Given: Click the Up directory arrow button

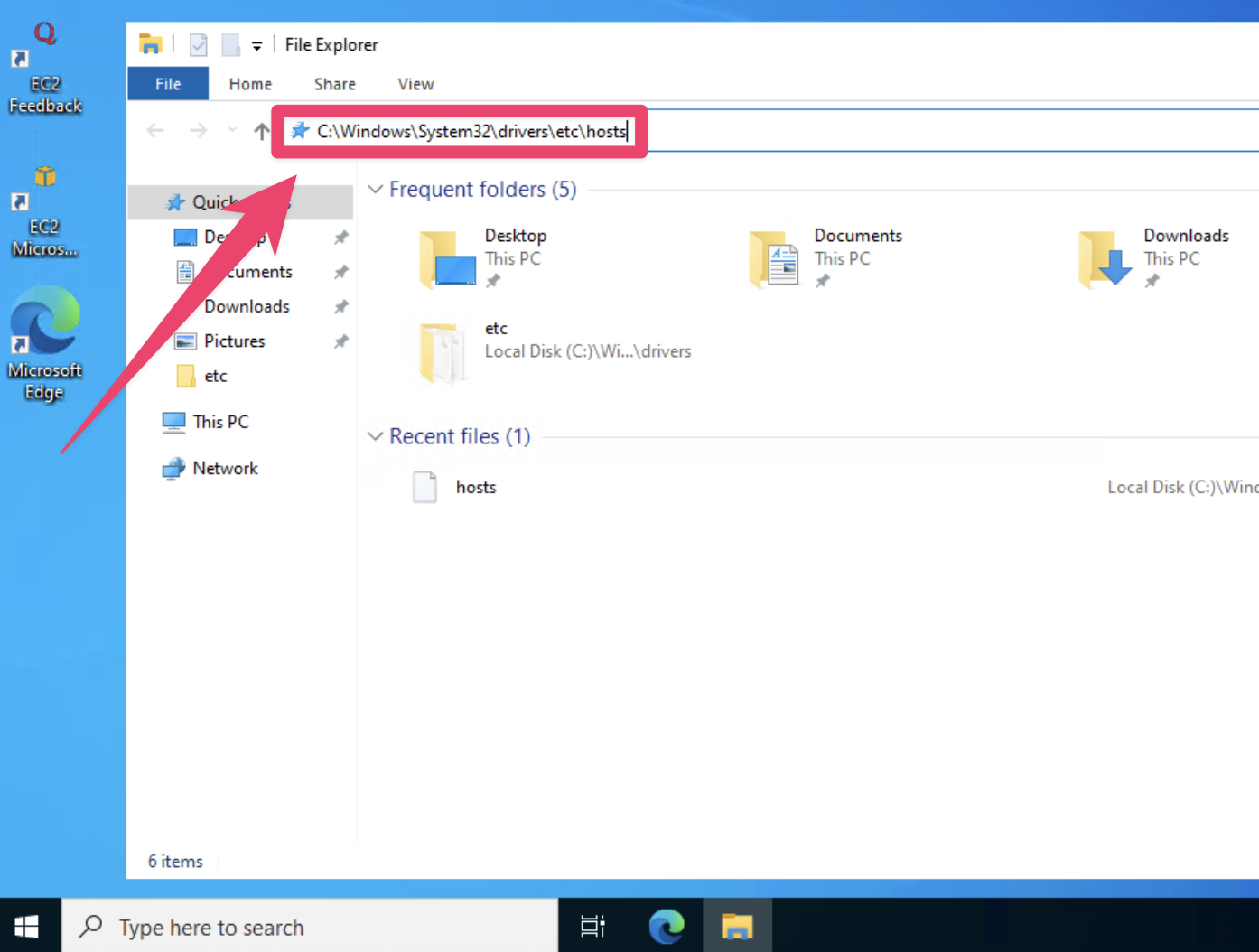Looking at the screenshot, I should click(261, 132).
